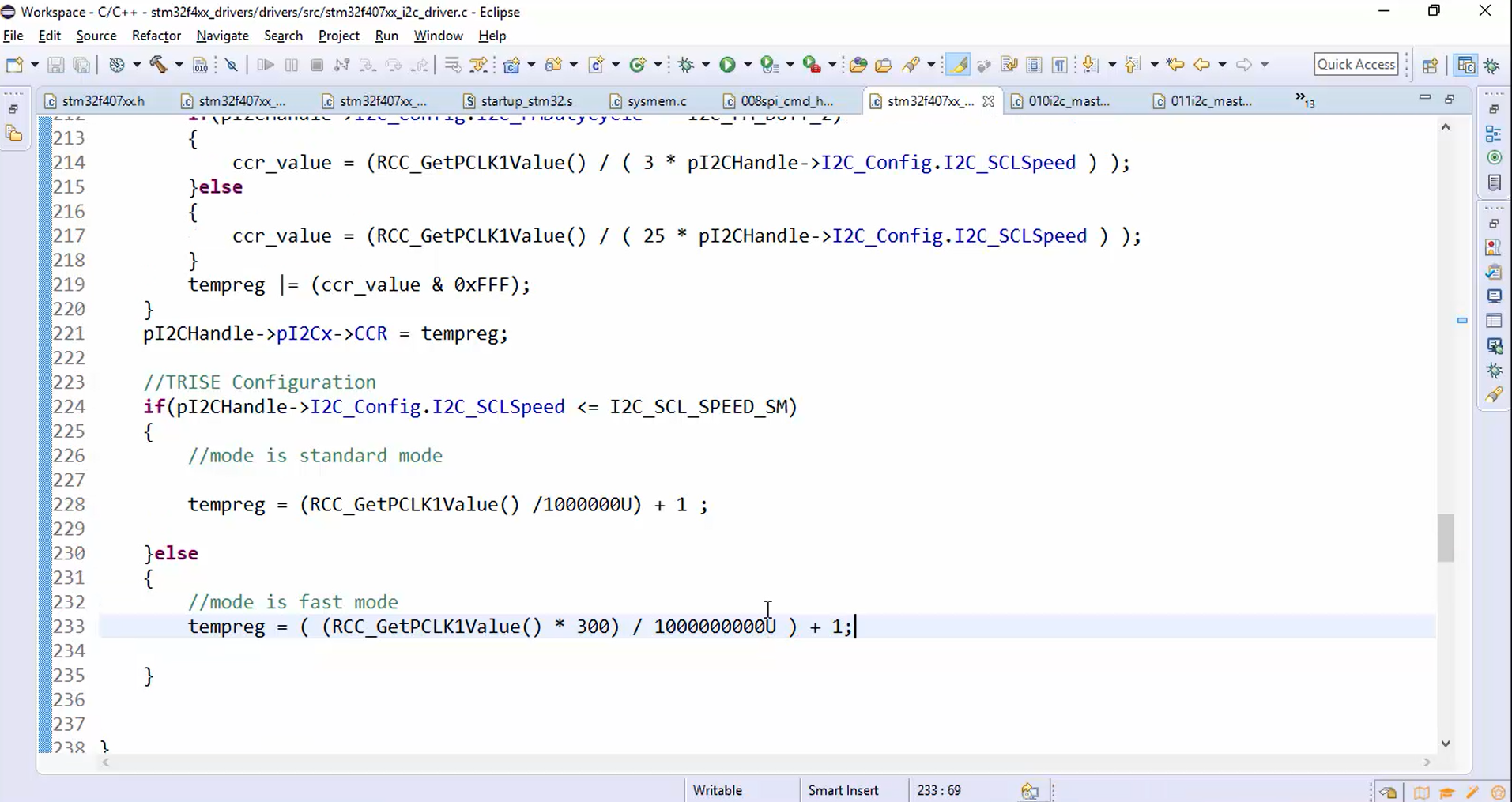Click the editor scroll down arrow
The image size is (1512, 802).
click(1446, 744)
